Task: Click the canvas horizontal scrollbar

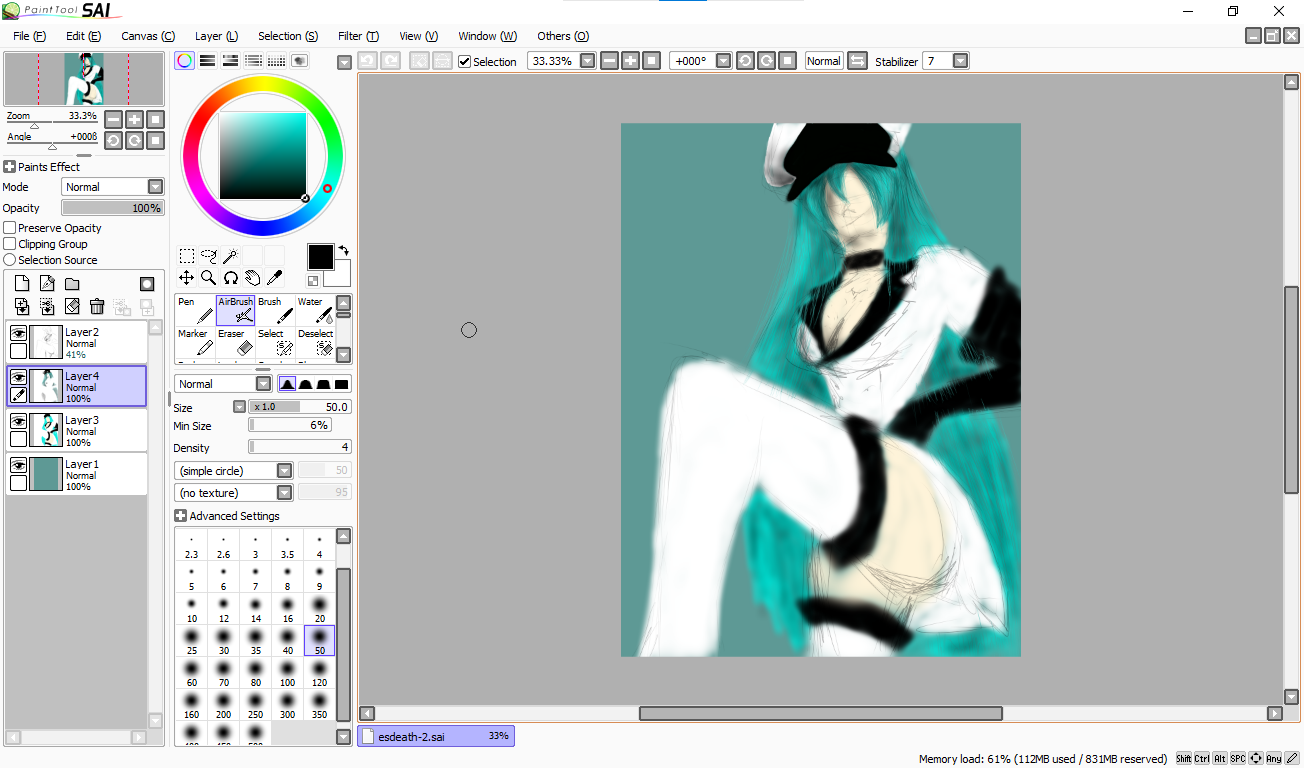Action: point(820,713)
